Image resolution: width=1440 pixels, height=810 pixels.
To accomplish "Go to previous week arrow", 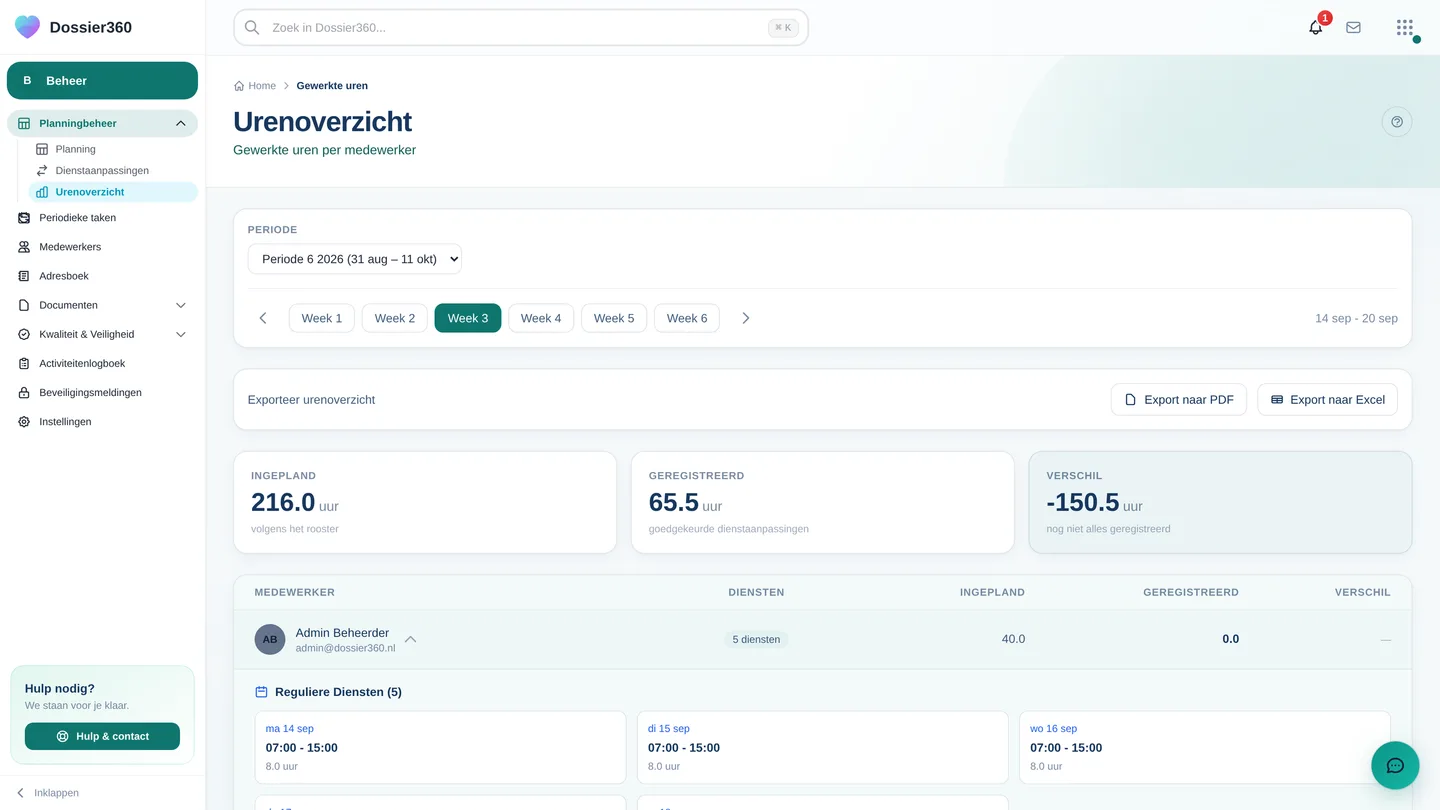I will click(263, 318).
